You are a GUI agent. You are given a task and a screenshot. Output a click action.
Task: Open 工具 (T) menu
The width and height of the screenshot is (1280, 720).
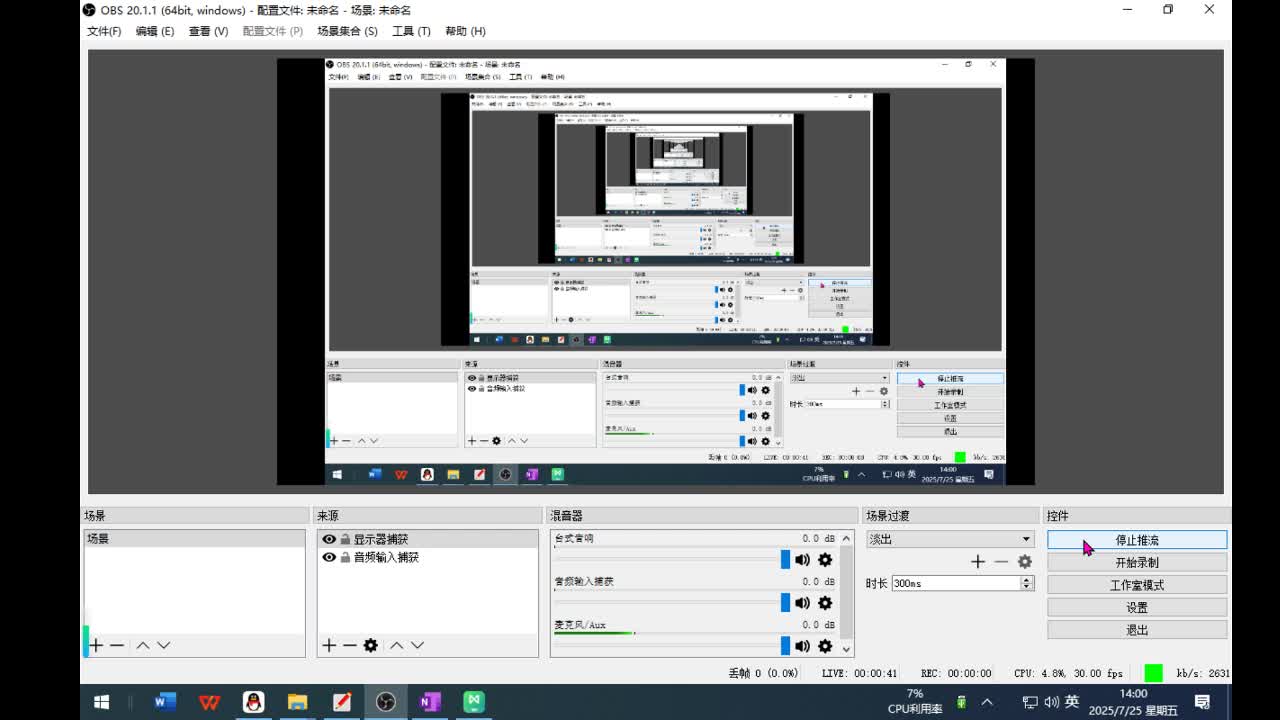(x=411, y=31)
